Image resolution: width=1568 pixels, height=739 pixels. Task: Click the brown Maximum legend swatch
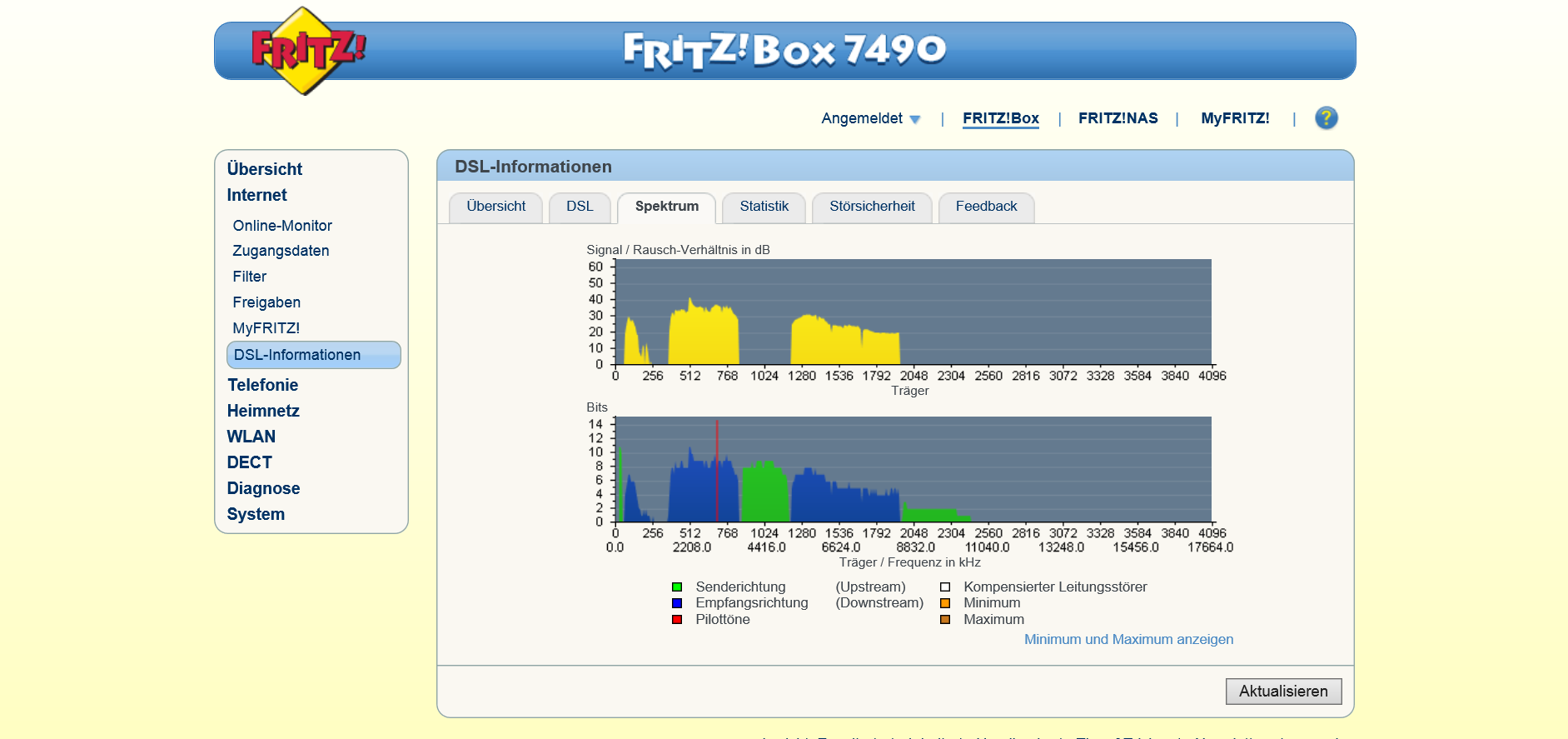945,619
